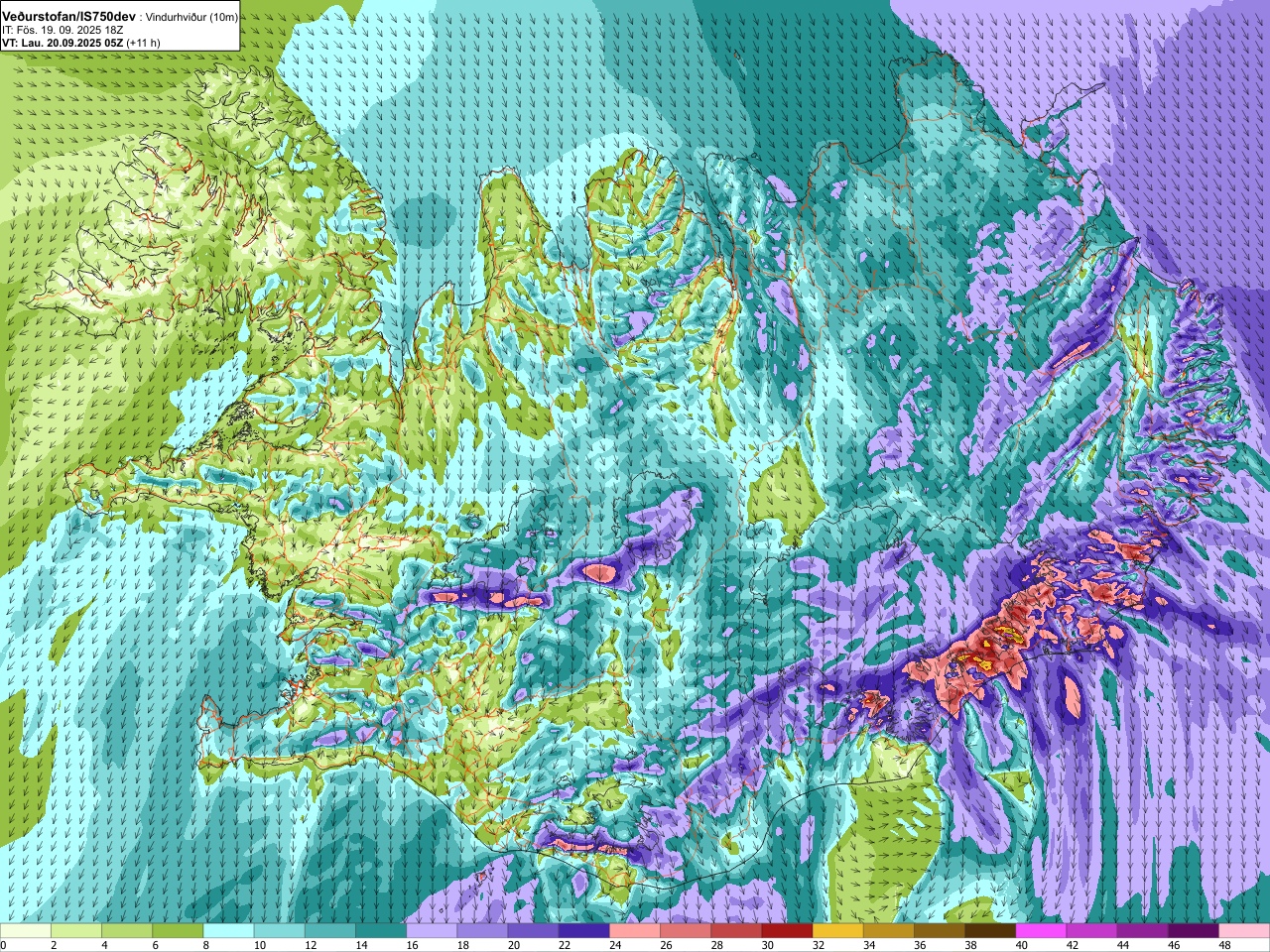Click the legend scale label 0

(x=4, y=945)
